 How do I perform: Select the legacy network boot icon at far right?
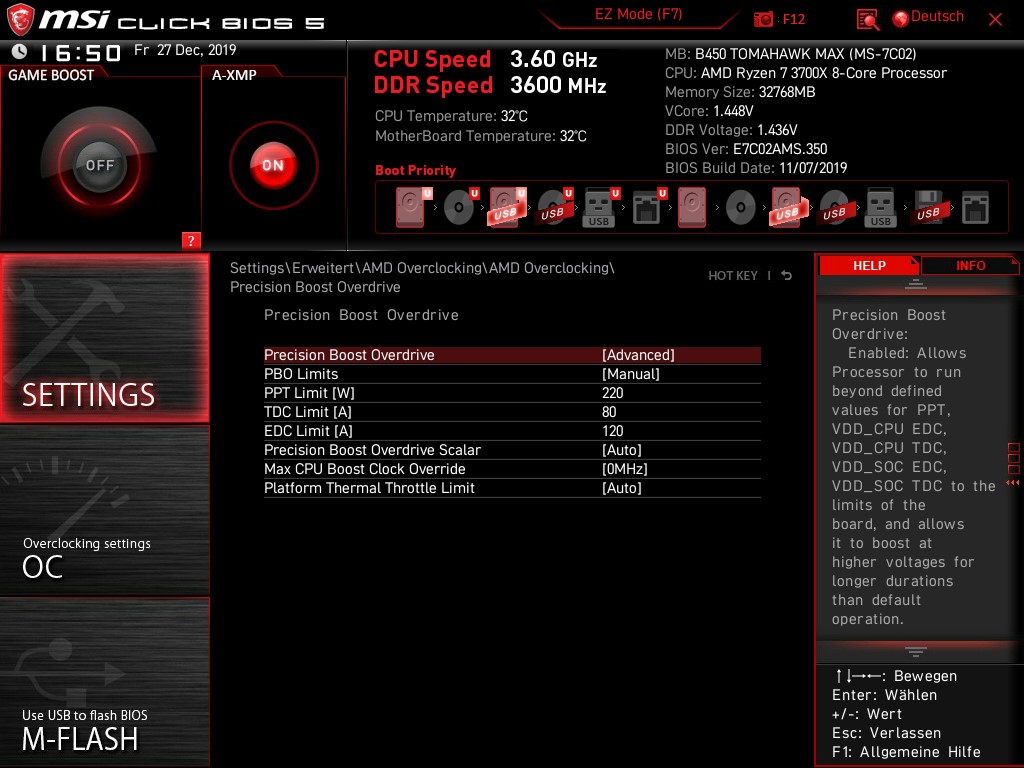(x=975, y=207)
